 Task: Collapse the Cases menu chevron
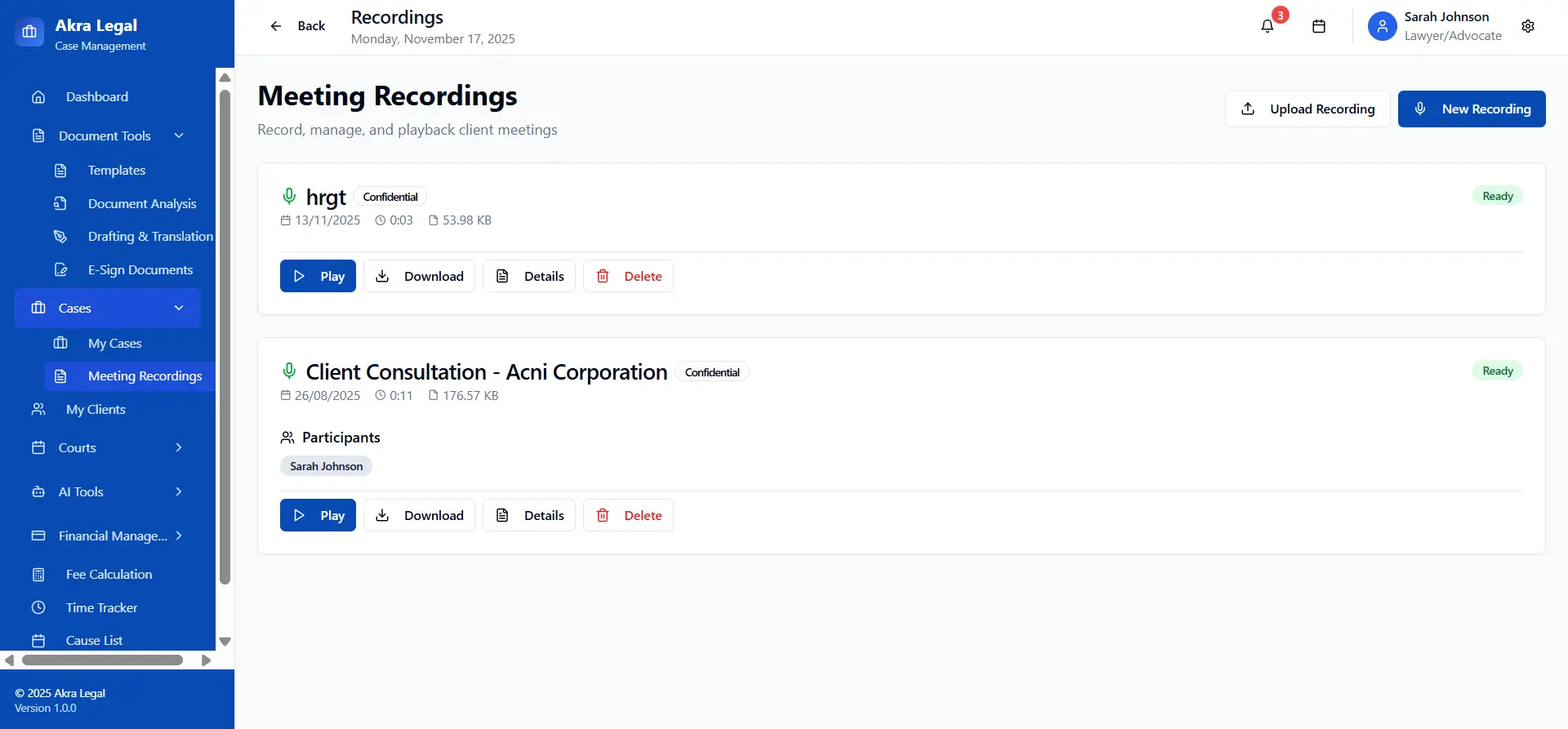(x=179, y=308)
